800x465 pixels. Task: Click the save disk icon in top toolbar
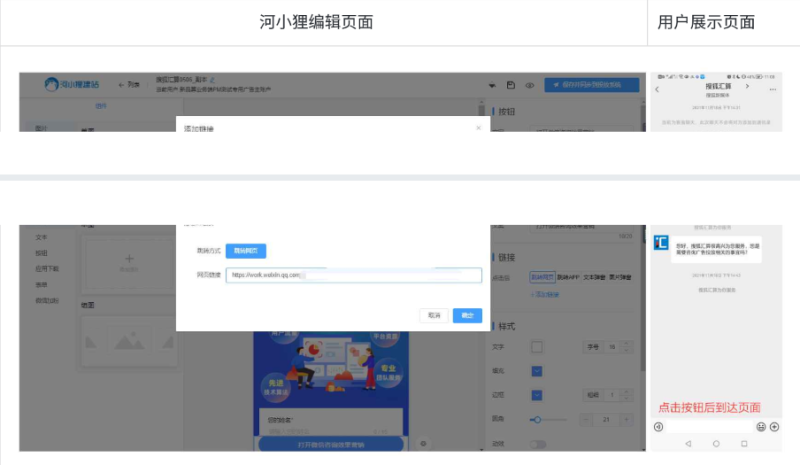(x=511, y=85)
